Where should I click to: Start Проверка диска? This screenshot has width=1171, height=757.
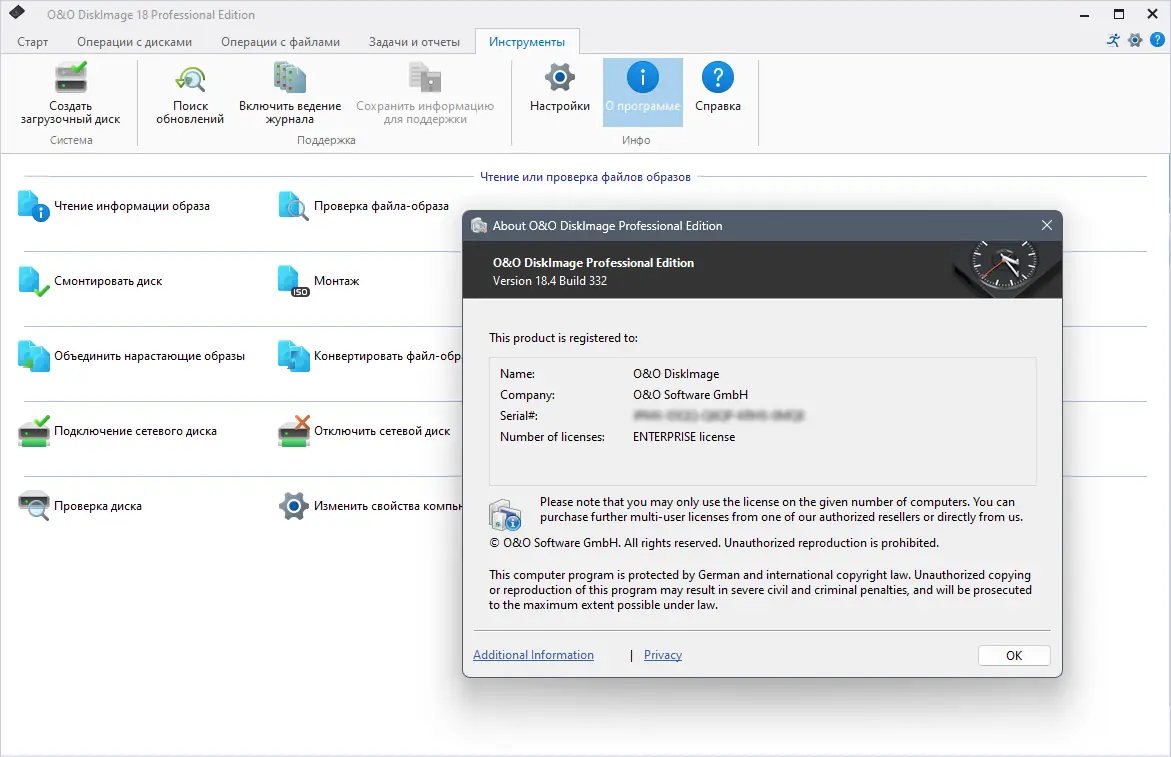point(80,506)
